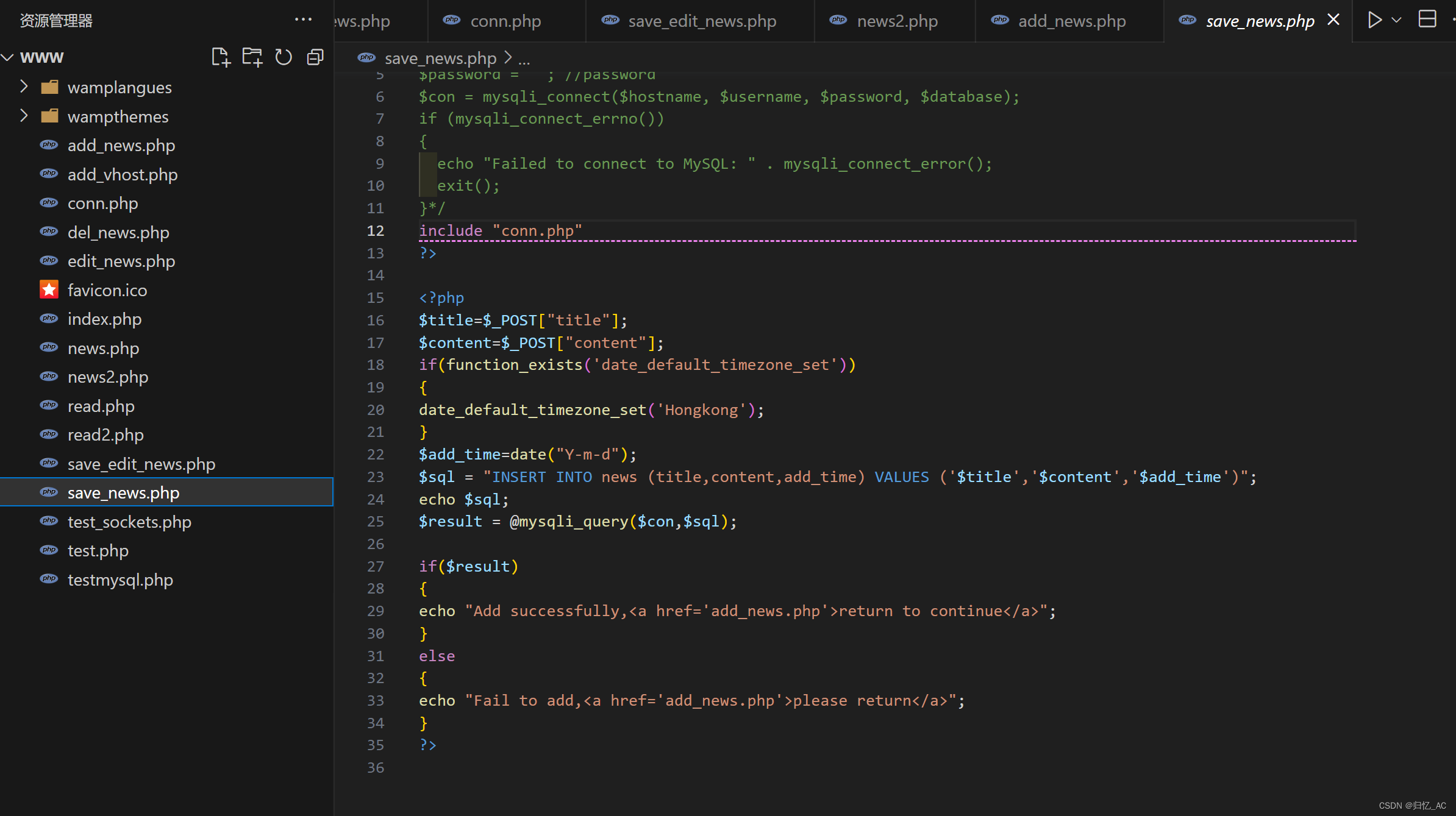Refresh the explorer file tree
The image size is (1456, 816).
point(284,57)
